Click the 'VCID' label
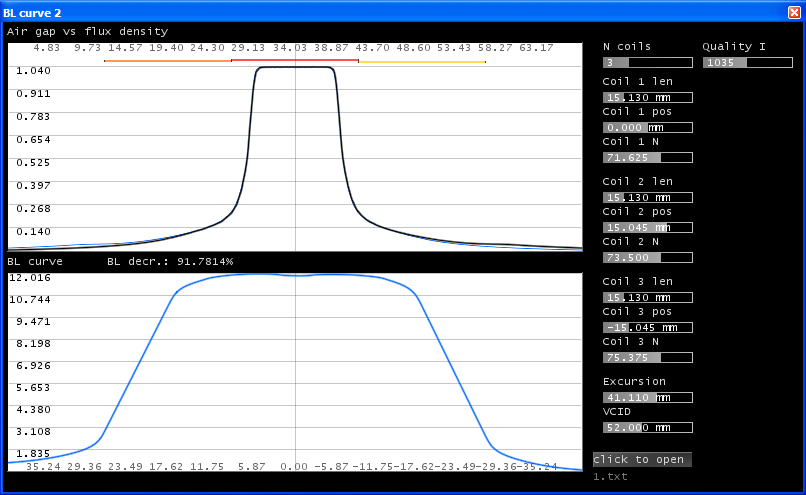Screen dimensions: 806x495 pyautogui.click(x=617, y=412)
